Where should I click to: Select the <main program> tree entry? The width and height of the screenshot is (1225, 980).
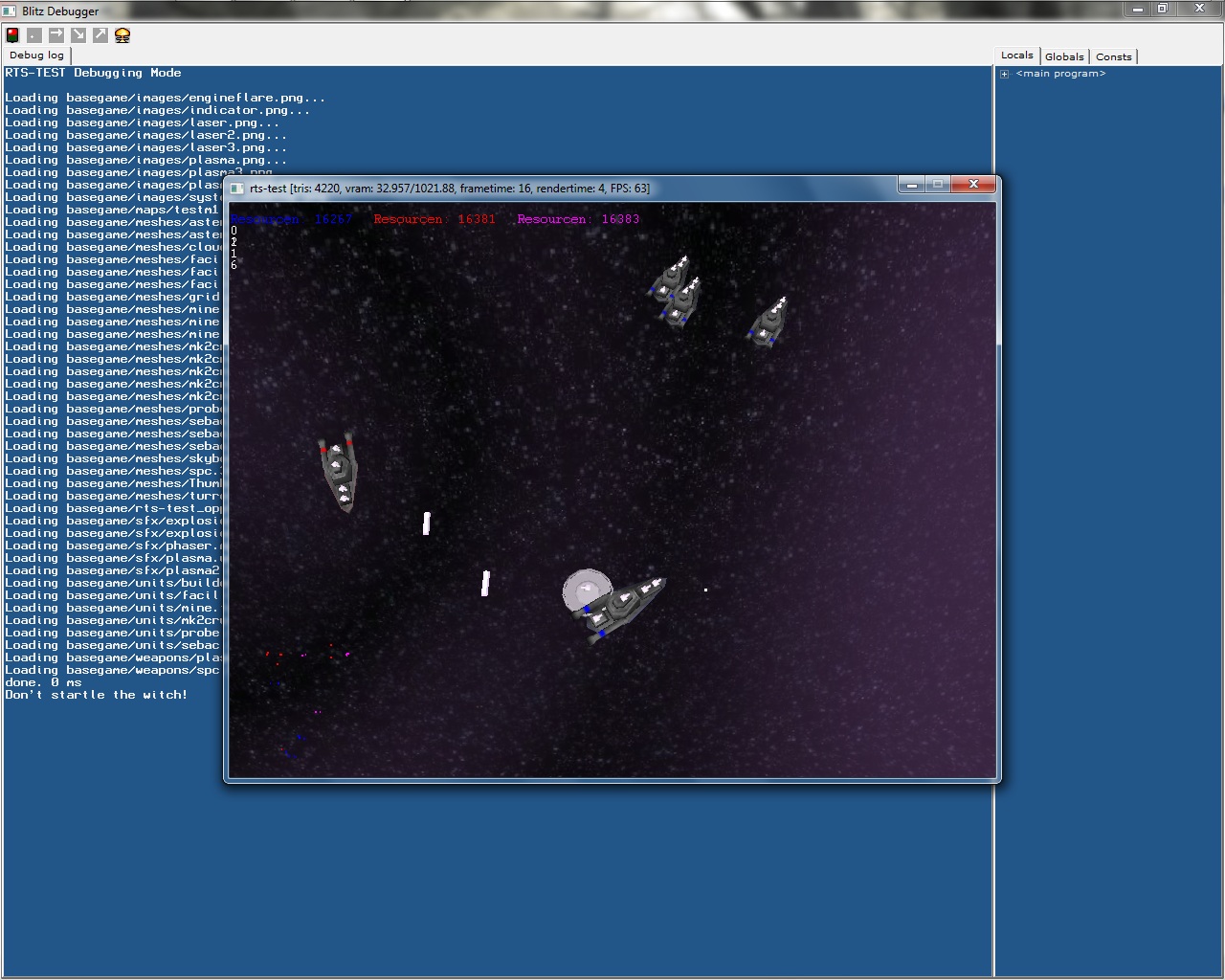[x=1060, y=74]
